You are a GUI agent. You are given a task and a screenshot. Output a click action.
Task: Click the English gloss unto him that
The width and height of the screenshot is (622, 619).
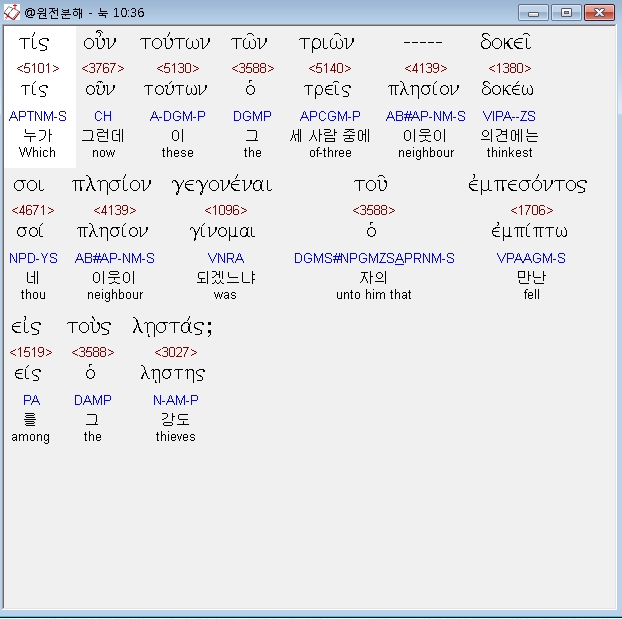374,294
